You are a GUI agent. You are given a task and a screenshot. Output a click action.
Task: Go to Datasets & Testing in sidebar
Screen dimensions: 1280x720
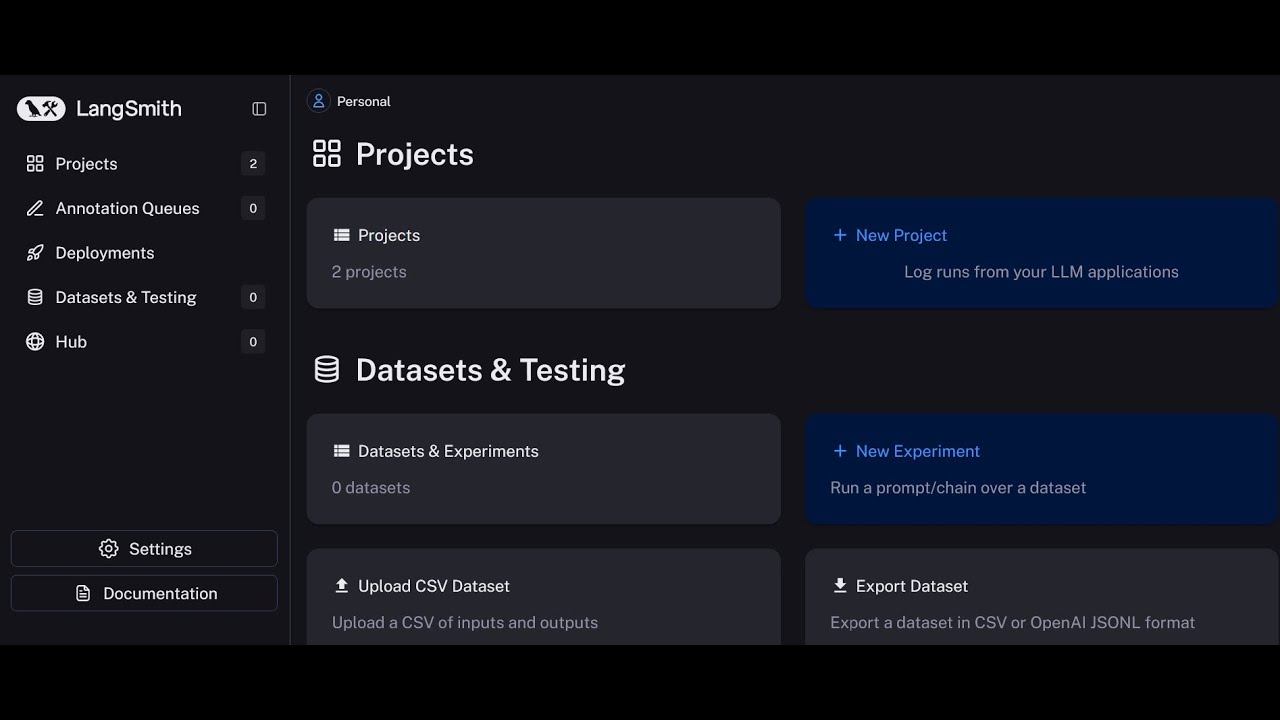pyautogui.click(x=126, y=297)
